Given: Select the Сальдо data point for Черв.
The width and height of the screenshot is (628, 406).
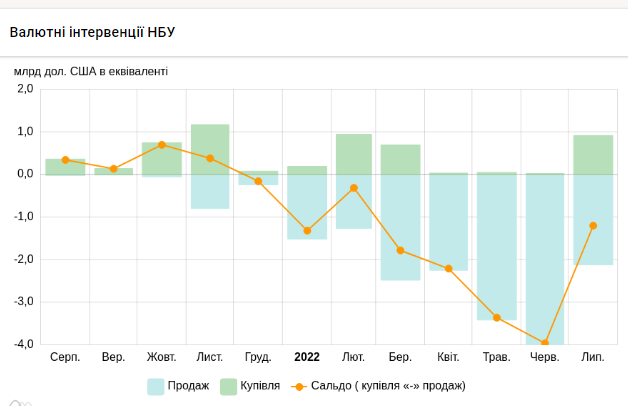Looking at the screenshot, I should click(545, 343).
